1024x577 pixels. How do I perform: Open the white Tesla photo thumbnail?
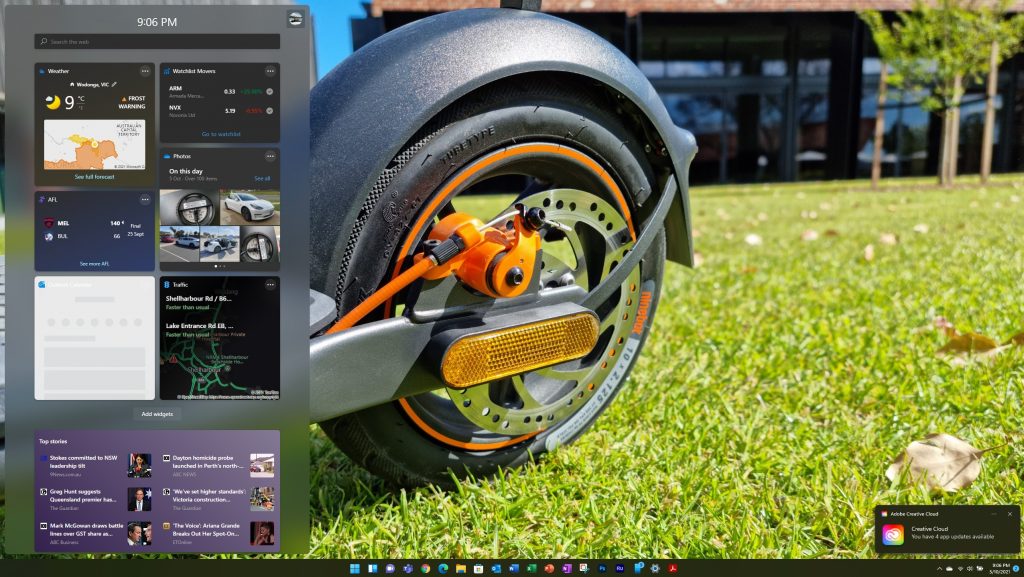point(249,207)
